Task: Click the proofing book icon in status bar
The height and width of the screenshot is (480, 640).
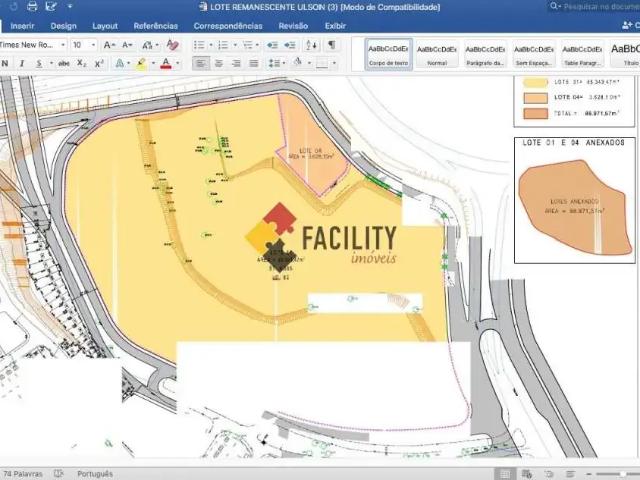Action: tap(59, 474)
